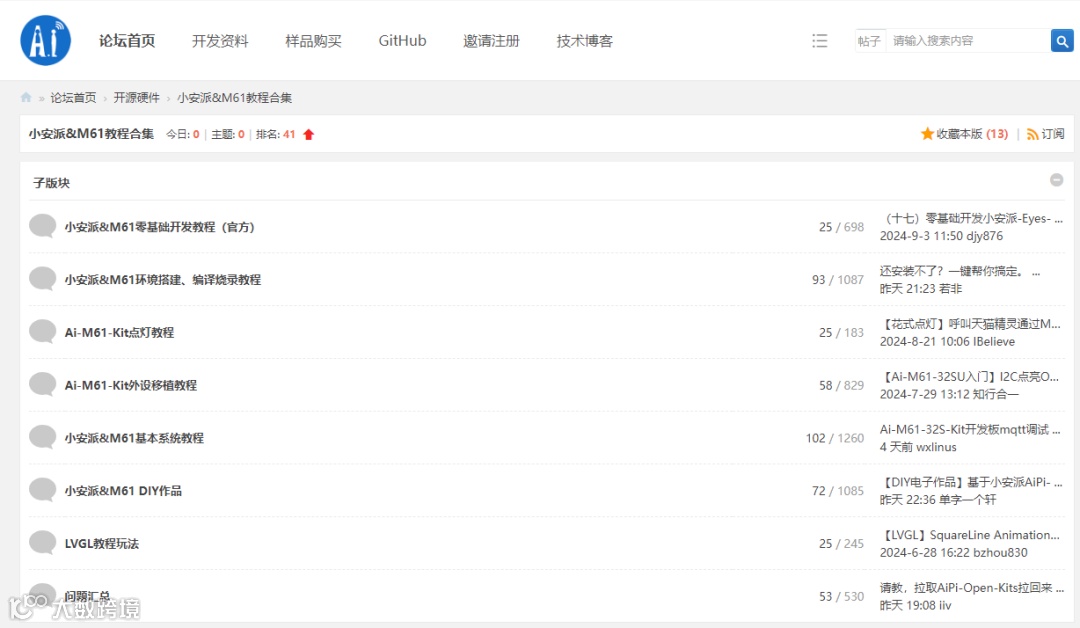Viewport: 1080px width, 628px height.
Task: Click the 子版块 section heading
Action: tap(52, 182)
